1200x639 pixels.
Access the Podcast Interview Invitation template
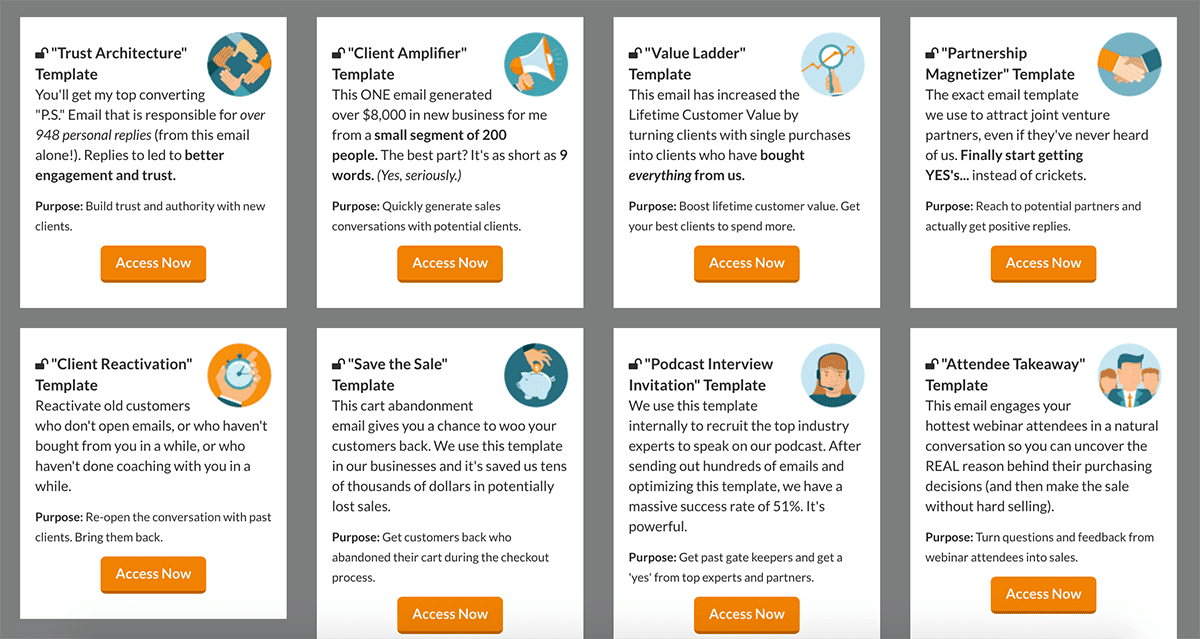pyautogui.click(x=747, y=614)
